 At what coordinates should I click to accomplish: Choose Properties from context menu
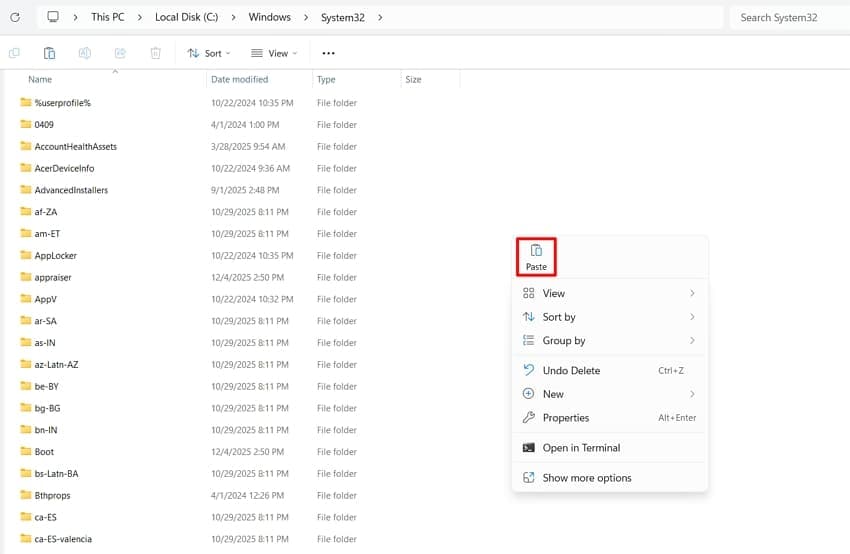tap(610, 417)
